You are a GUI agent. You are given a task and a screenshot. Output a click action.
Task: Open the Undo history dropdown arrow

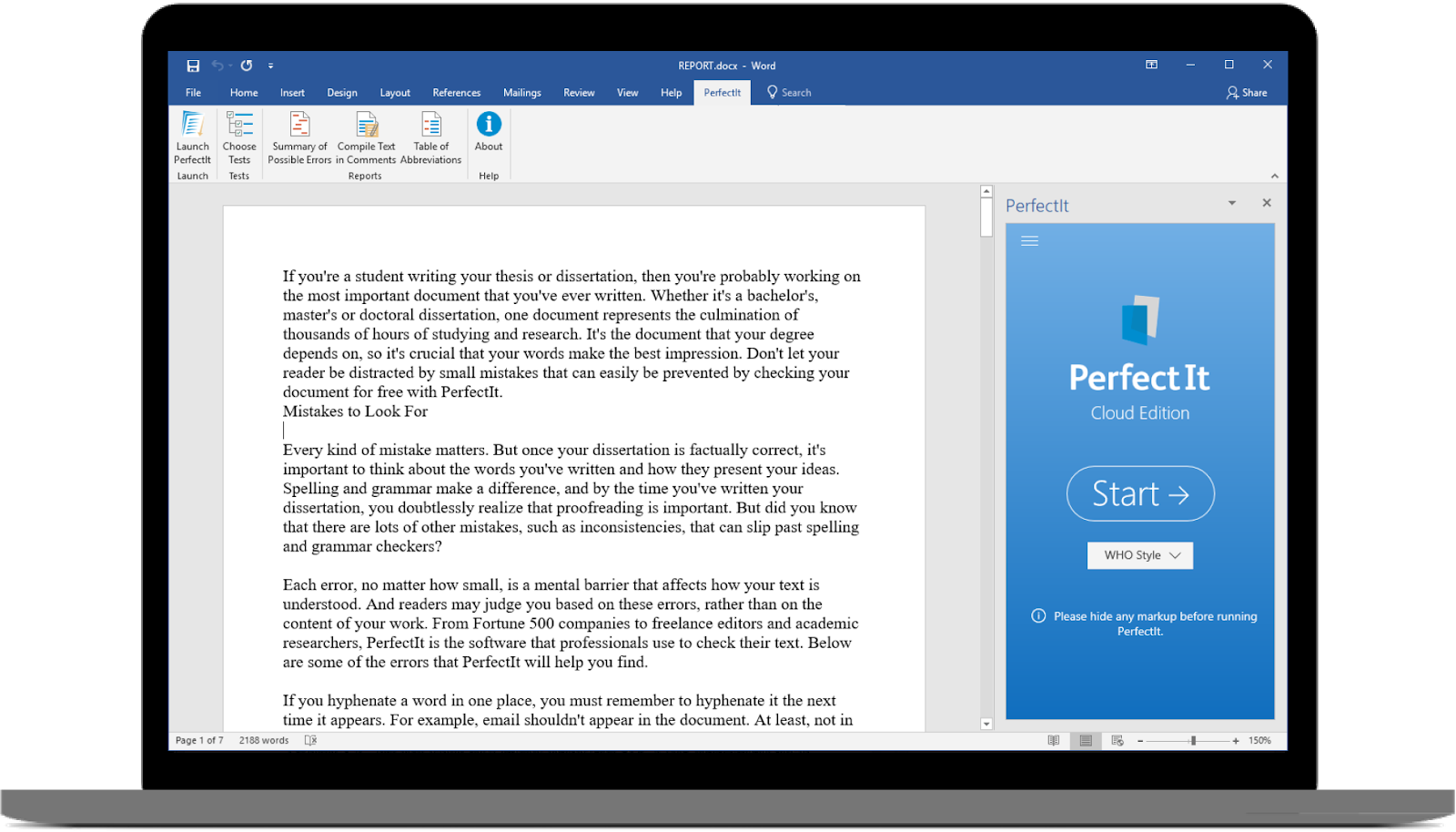[230, 66]
